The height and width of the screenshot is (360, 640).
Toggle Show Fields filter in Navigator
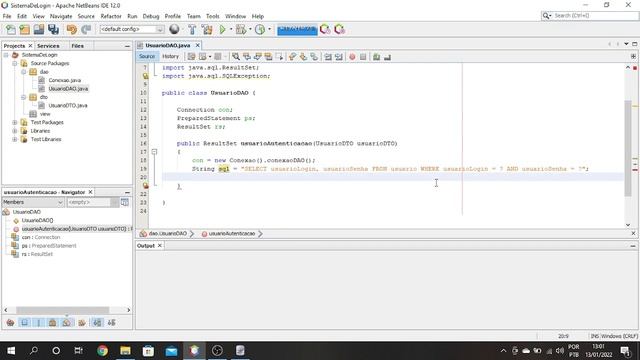pyautogui.click(x=24, y=323)
